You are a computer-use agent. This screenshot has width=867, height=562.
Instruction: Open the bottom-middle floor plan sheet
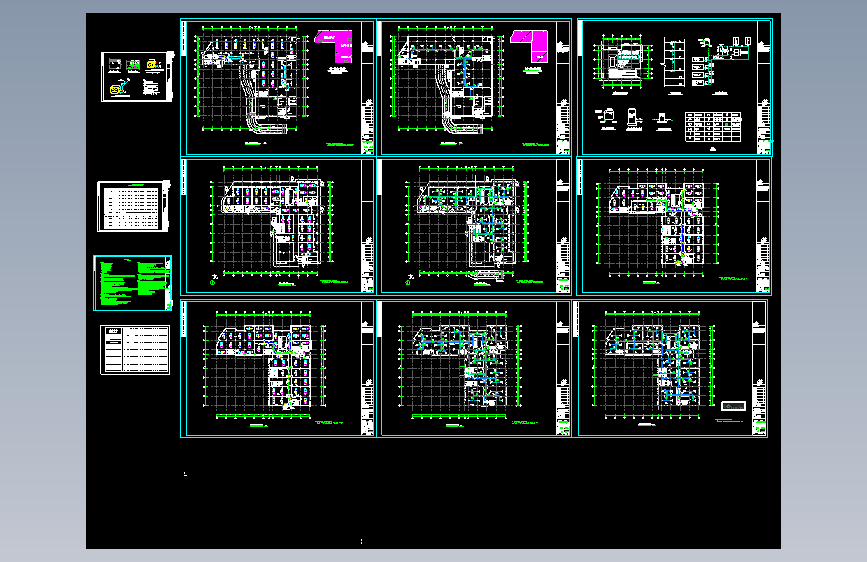(474, 369)
